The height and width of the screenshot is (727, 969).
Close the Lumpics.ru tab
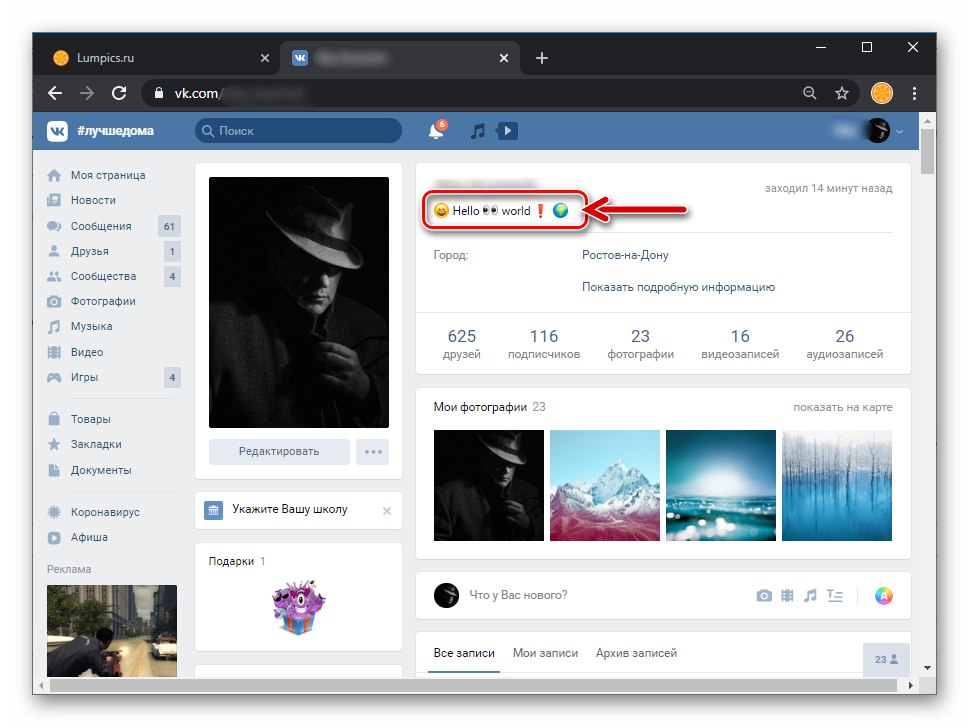pyautogui.click(x=264, y=58)
